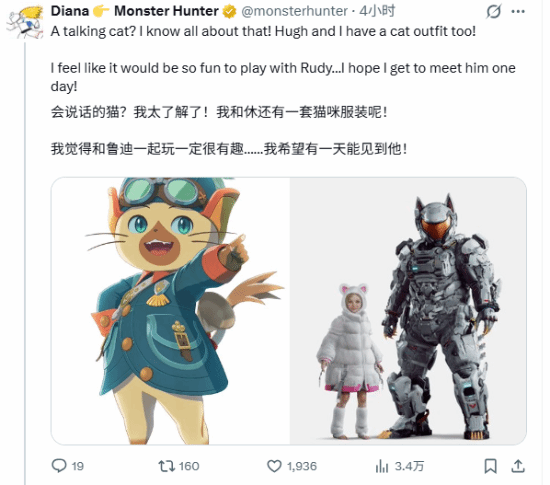
Task: Open the cat-outfit armor image
Action: point(408,311)
